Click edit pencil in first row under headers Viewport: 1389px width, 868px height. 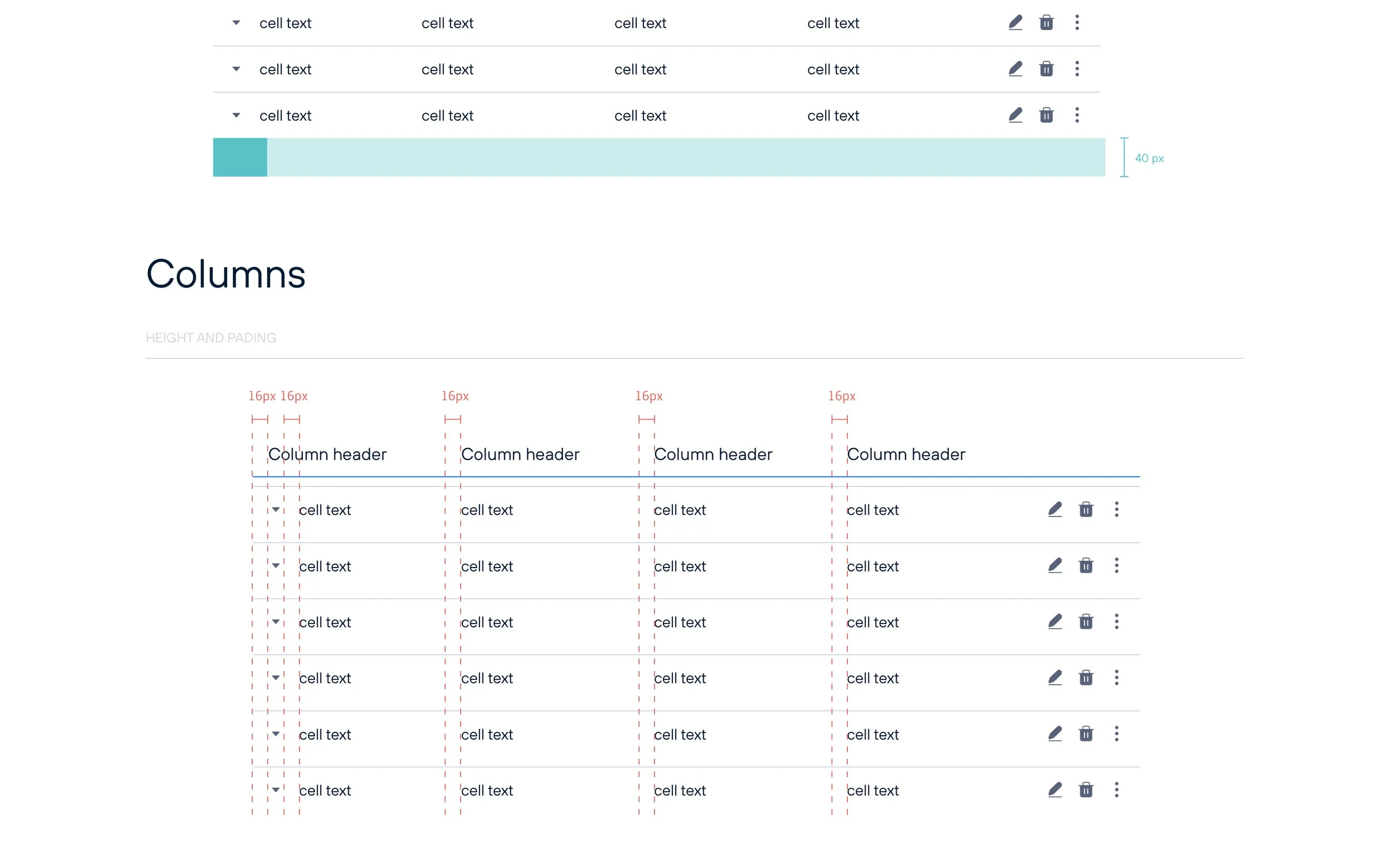(1054, 510)
